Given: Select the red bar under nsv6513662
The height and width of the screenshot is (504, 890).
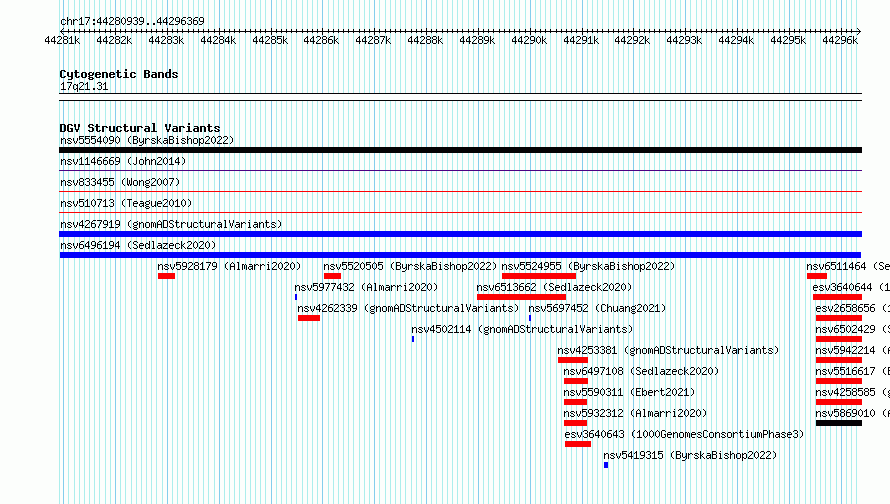Looking at the screenshot, I should 521,297.
